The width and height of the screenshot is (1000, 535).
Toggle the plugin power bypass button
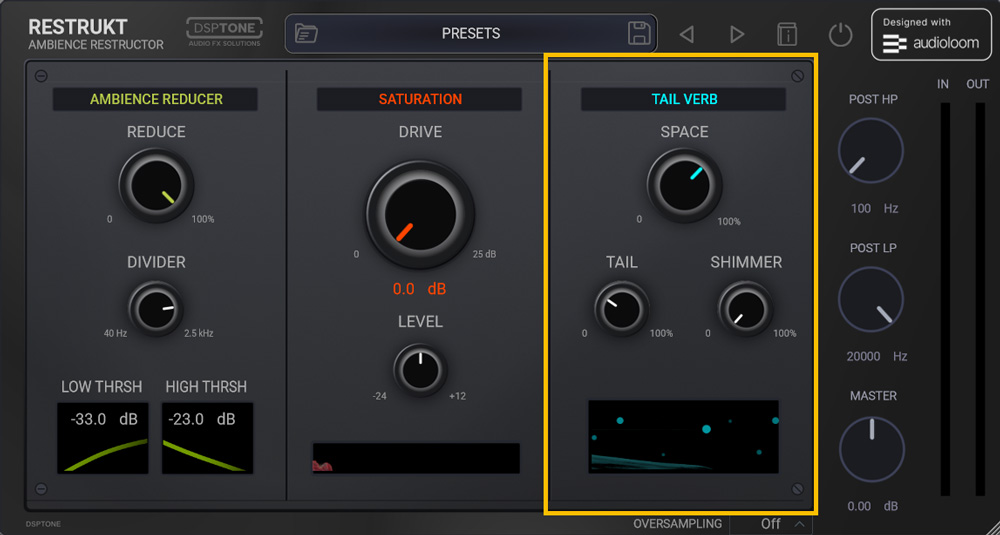click(x=840, y=34)
